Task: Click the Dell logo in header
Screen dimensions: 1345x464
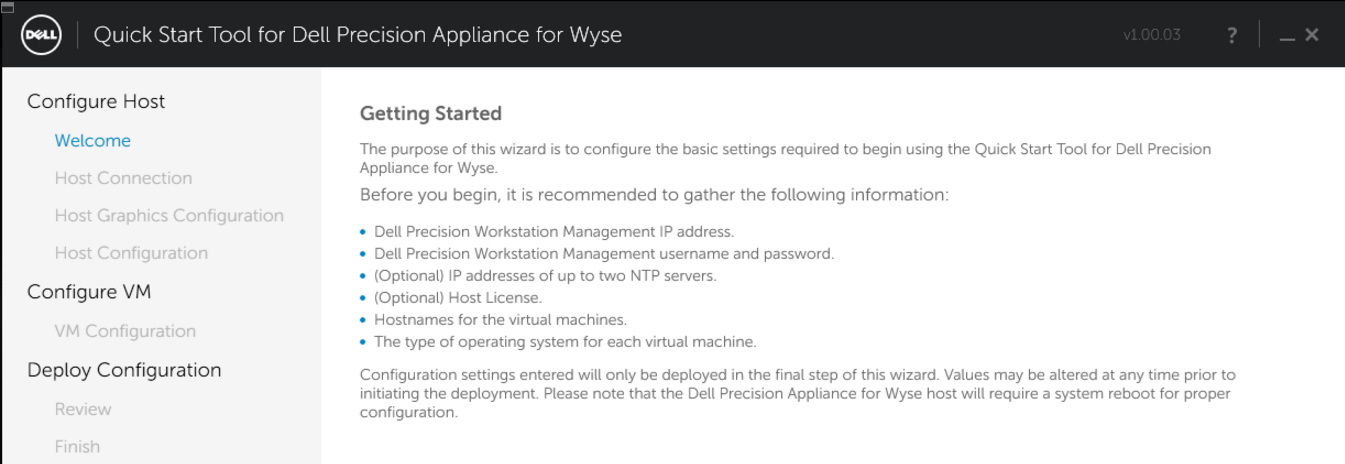Action: [42, 35]
